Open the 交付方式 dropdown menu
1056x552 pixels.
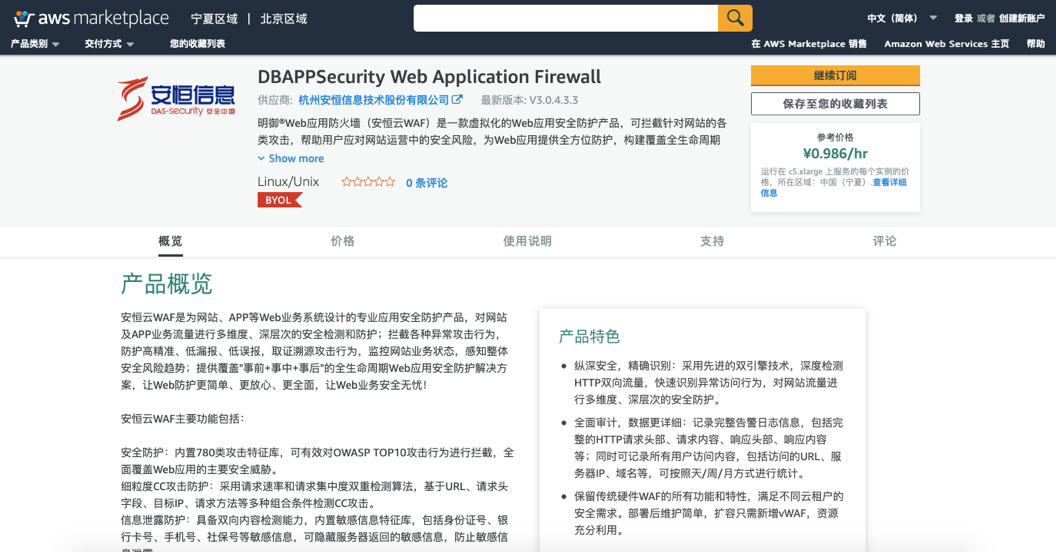tap(109, 44)
